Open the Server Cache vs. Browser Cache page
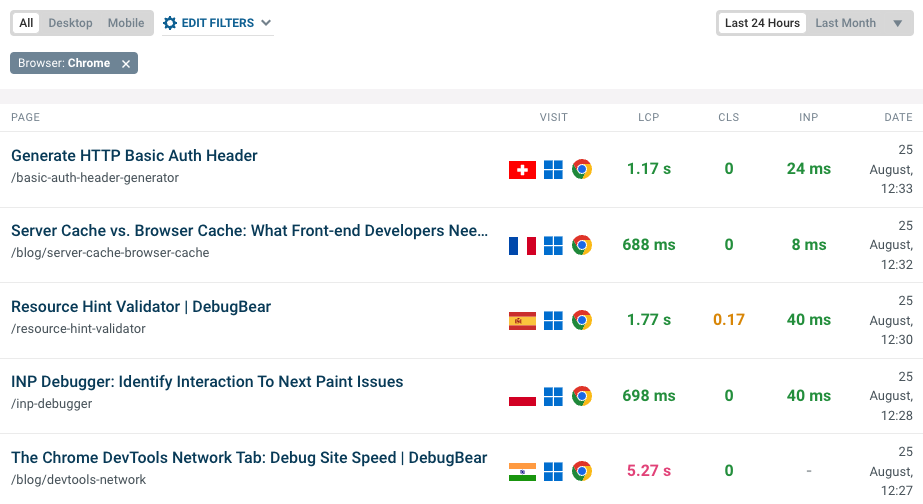 pos(250,231)
